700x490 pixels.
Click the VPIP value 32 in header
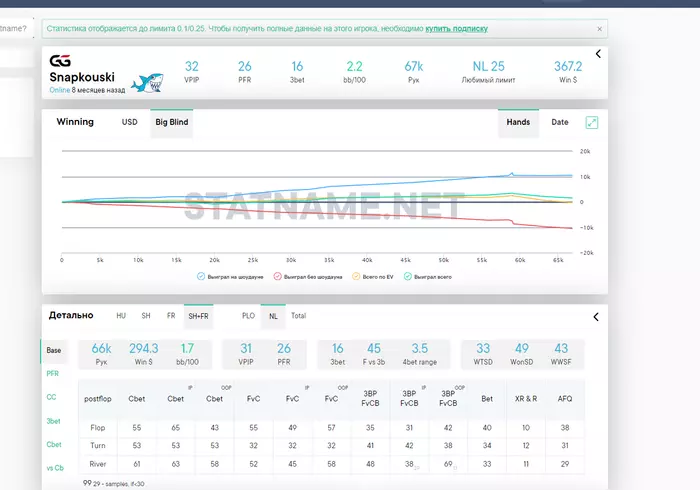[192, 66]
